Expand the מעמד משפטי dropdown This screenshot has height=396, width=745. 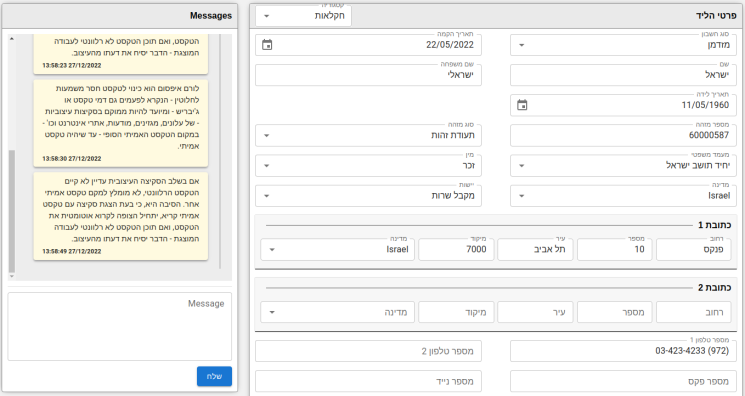[x=623, y=166]
